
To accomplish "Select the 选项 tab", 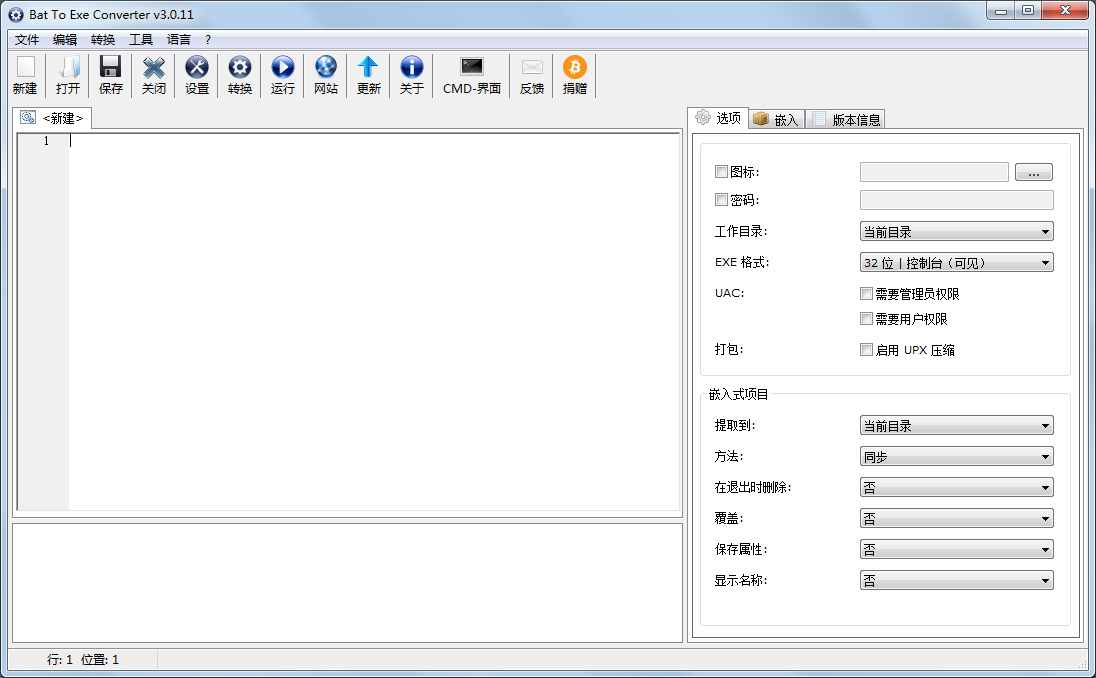I will click(x=719, y=118).
